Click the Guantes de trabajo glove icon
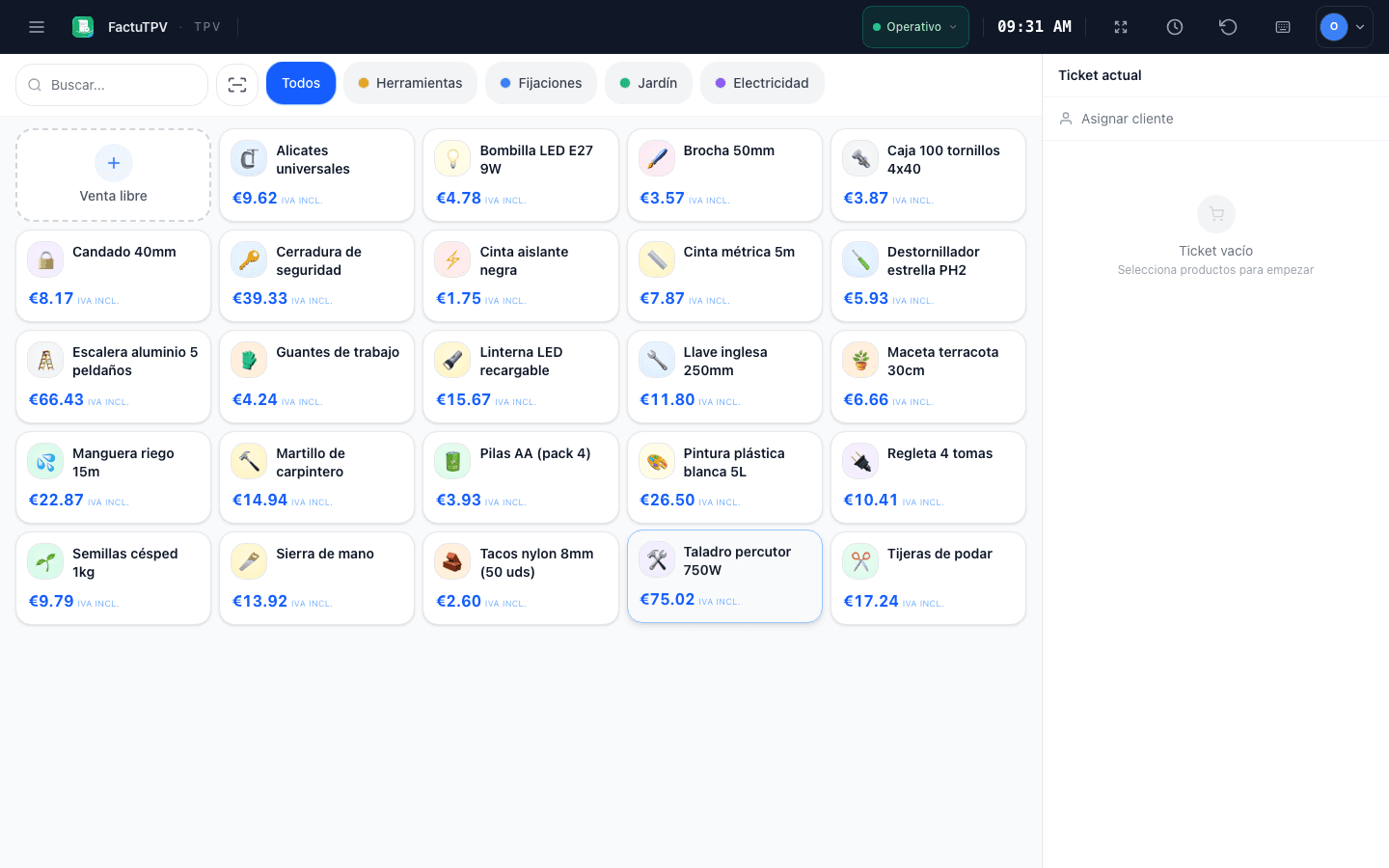 point(249,361)
